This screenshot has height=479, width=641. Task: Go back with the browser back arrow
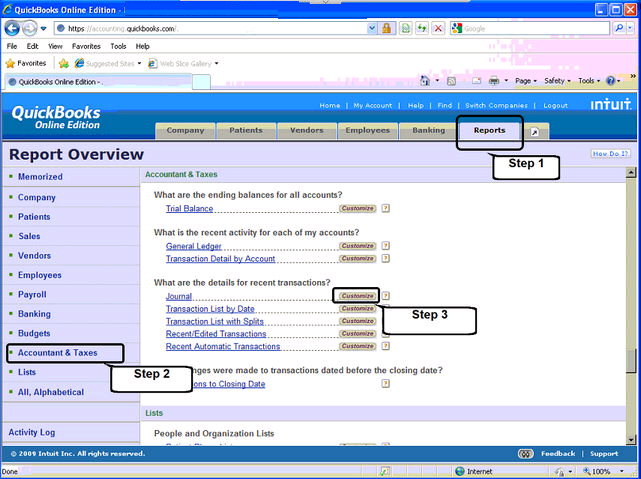coord(12,28)
